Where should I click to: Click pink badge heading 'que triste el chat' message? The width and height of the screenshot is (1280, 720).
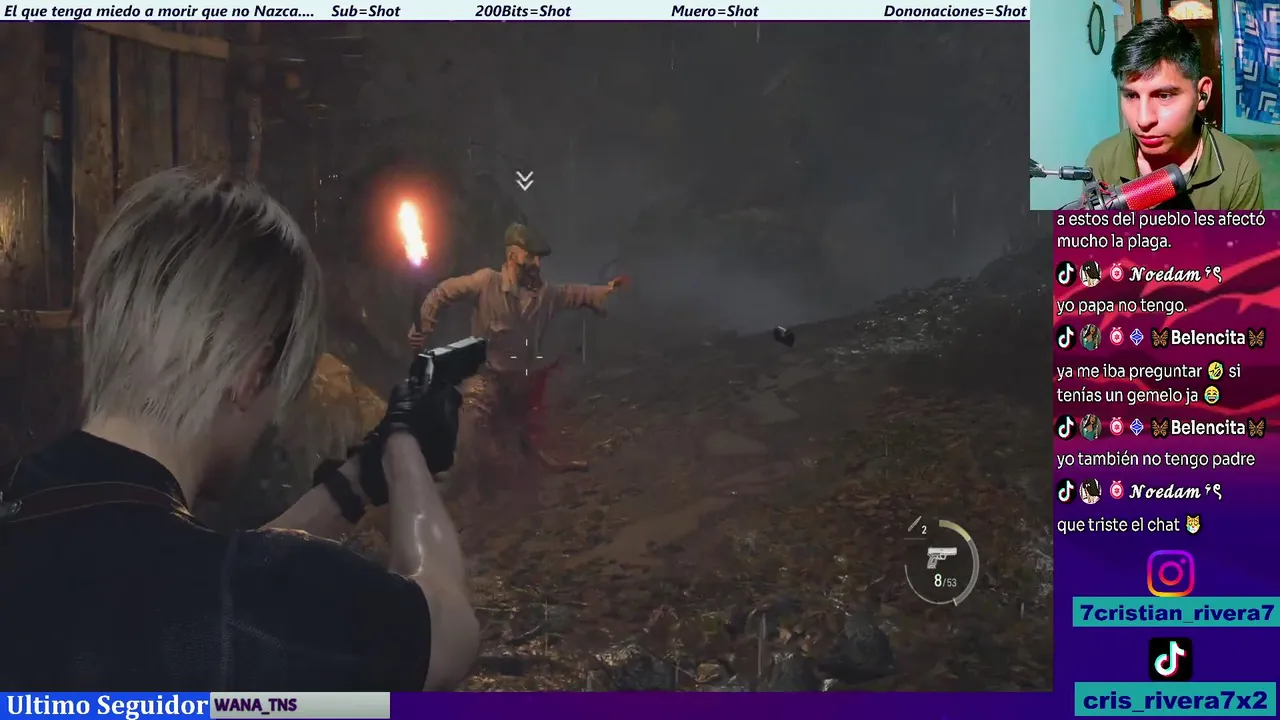1116,491
